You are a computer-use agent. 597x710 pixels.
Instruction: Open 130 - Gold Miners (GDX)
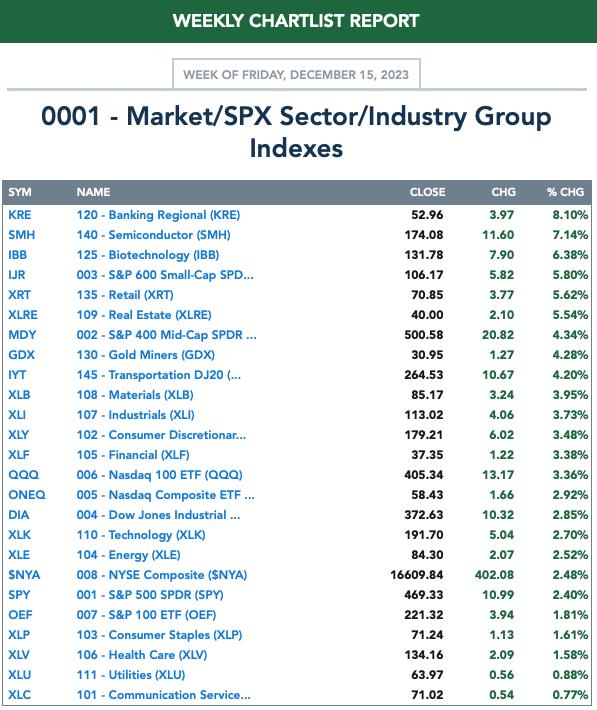click(145, 355)
